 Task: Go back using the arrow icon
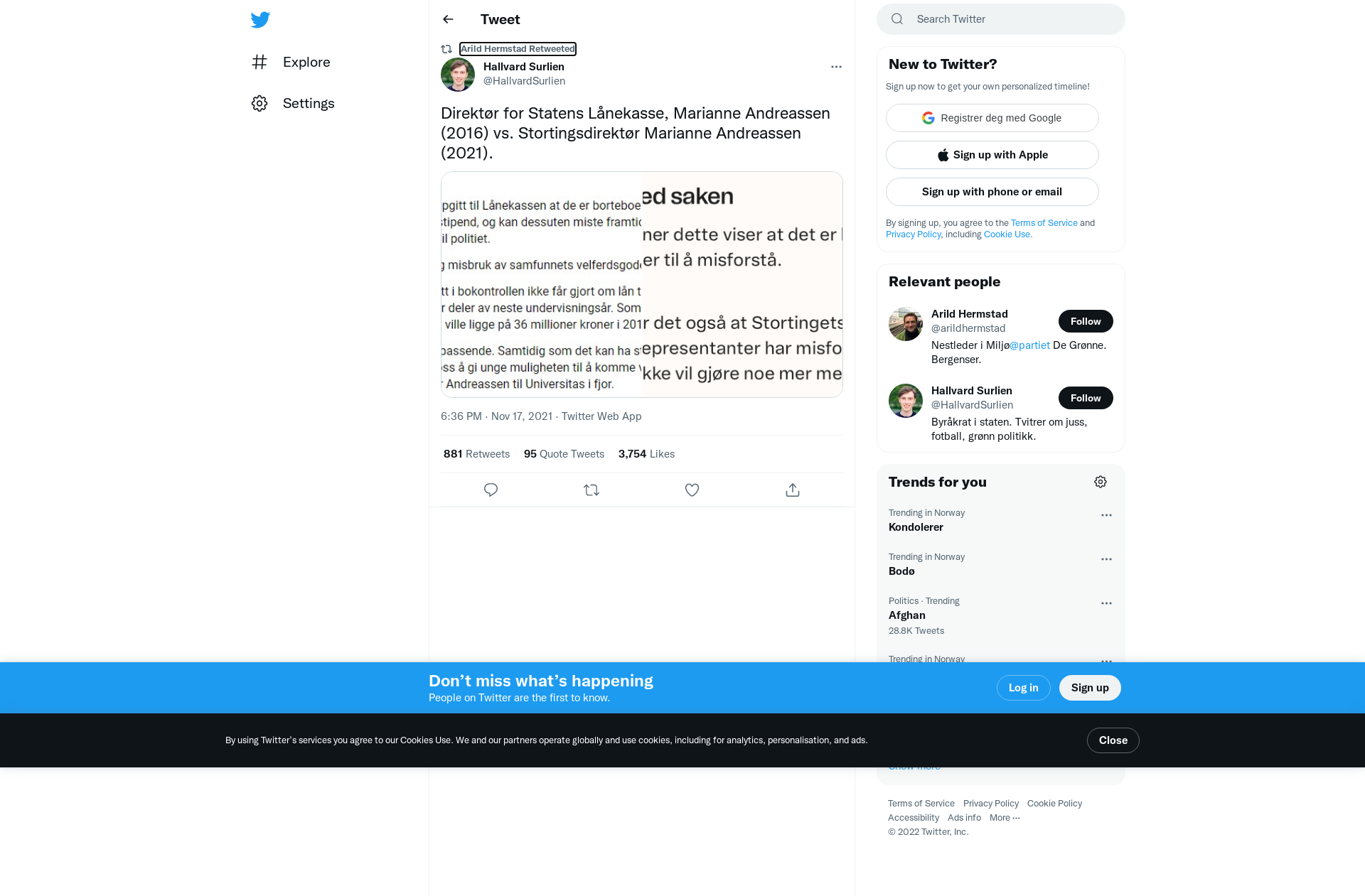click(448, 19)
